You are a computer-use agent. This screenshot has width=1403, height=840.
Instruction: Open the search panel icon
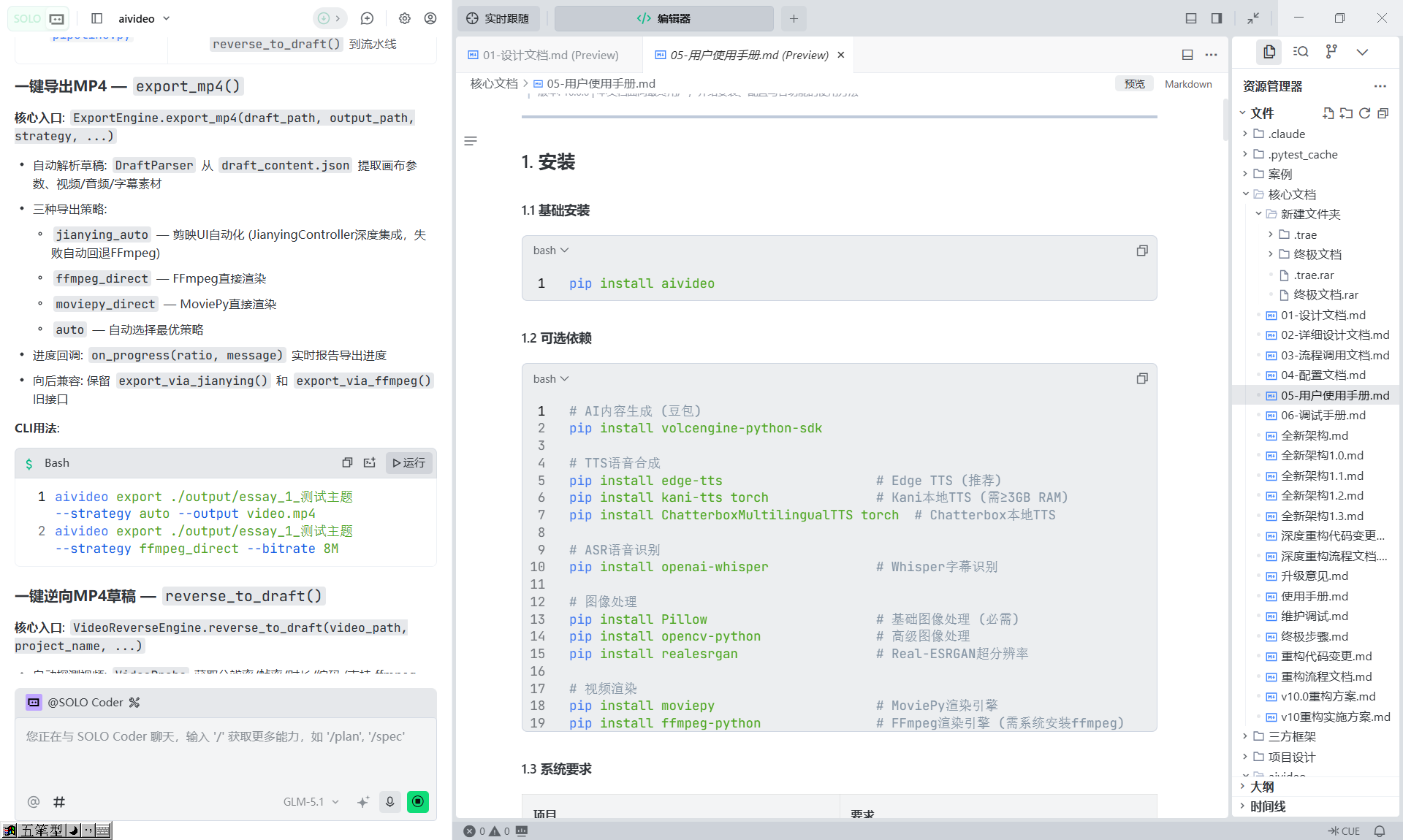click(x=1301, y=51)
